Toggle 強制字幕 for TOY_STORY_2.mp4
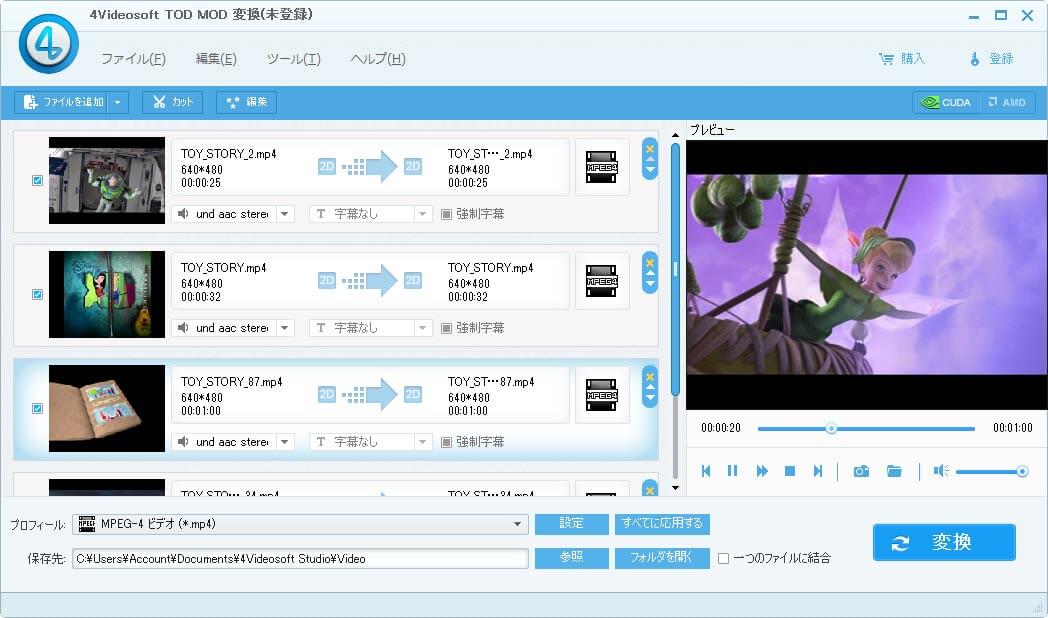Screen dimensions: 1048x618 point(446,214)
